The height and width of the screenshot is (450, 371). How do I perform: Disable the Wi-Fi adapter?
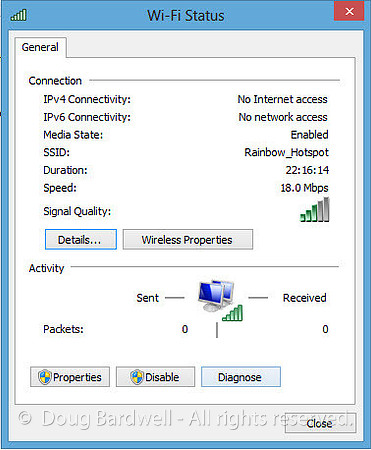(155, 377)
